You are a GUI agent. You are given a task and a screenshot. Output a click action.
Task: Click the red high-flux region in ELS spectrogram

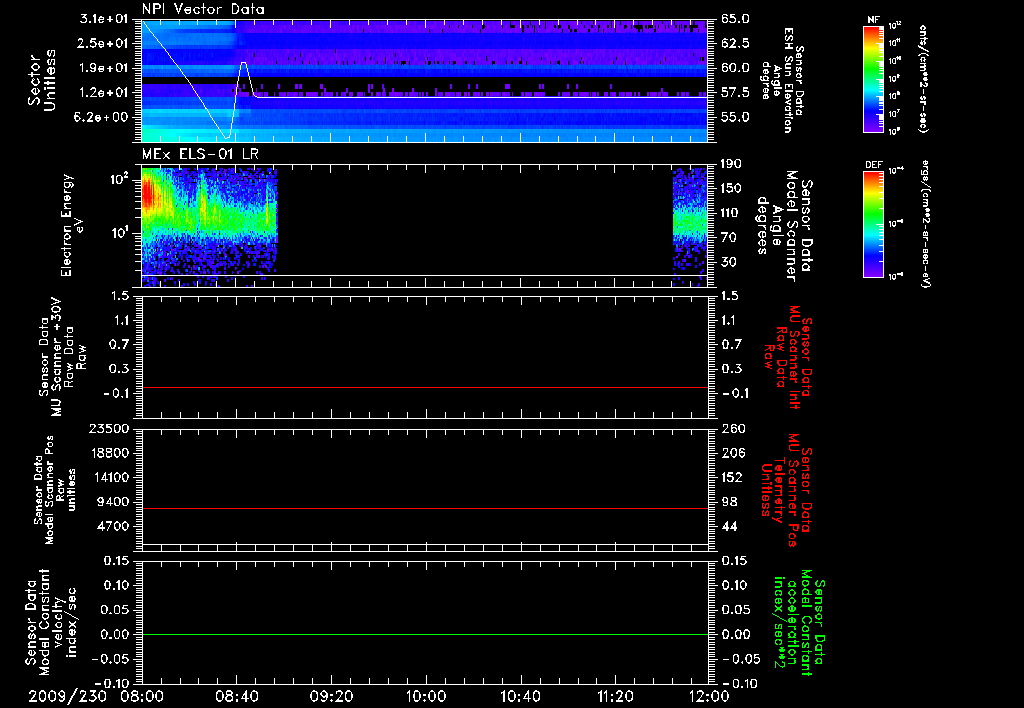point(148,193)
